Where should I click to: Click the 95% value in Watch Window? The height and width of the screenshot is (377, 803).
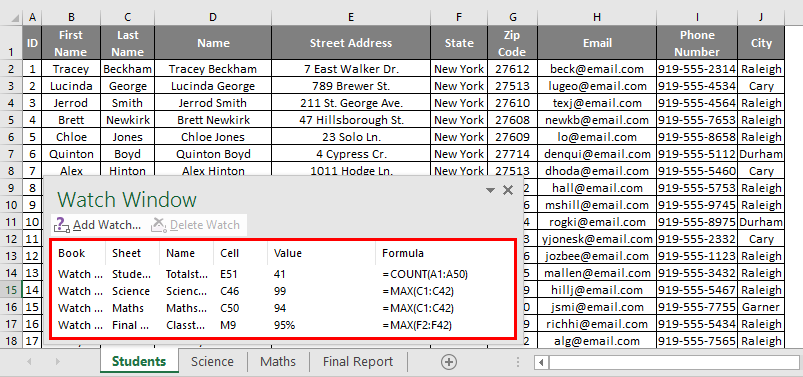coord(284,325)
